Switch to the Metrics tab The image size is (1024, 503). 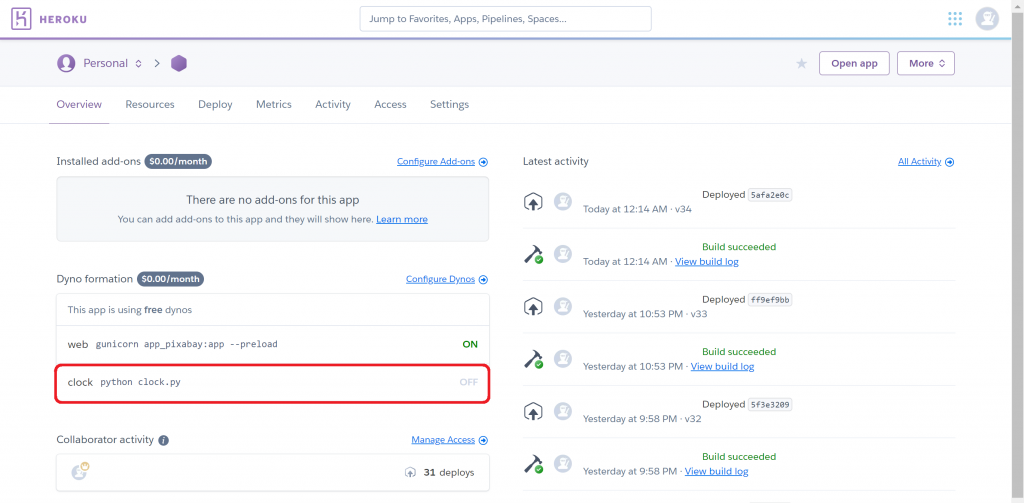274,105
